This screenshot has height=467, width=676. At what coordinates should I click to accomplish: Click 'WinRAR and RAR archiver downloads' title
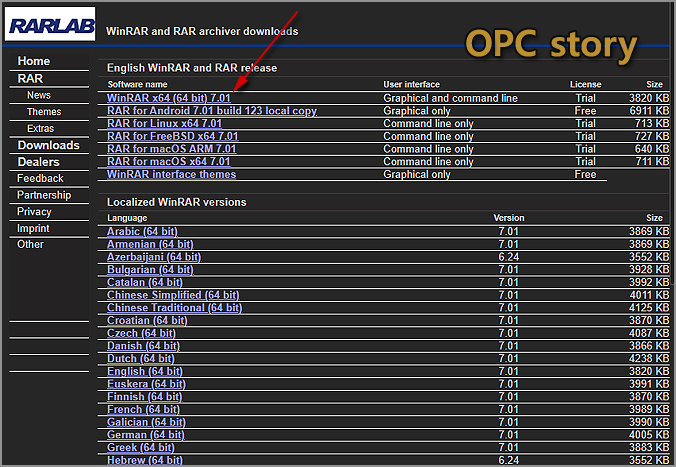[x=202, y=31]
